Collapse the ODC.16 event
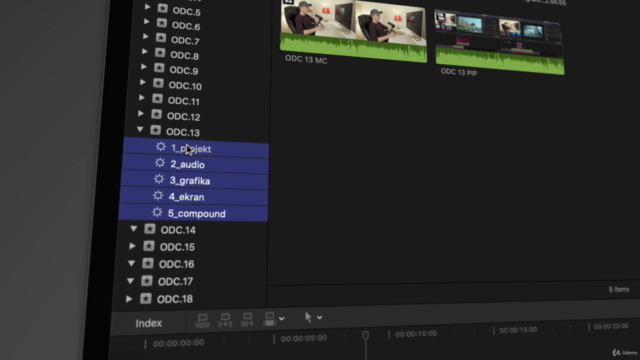 [x=131, y=264]
